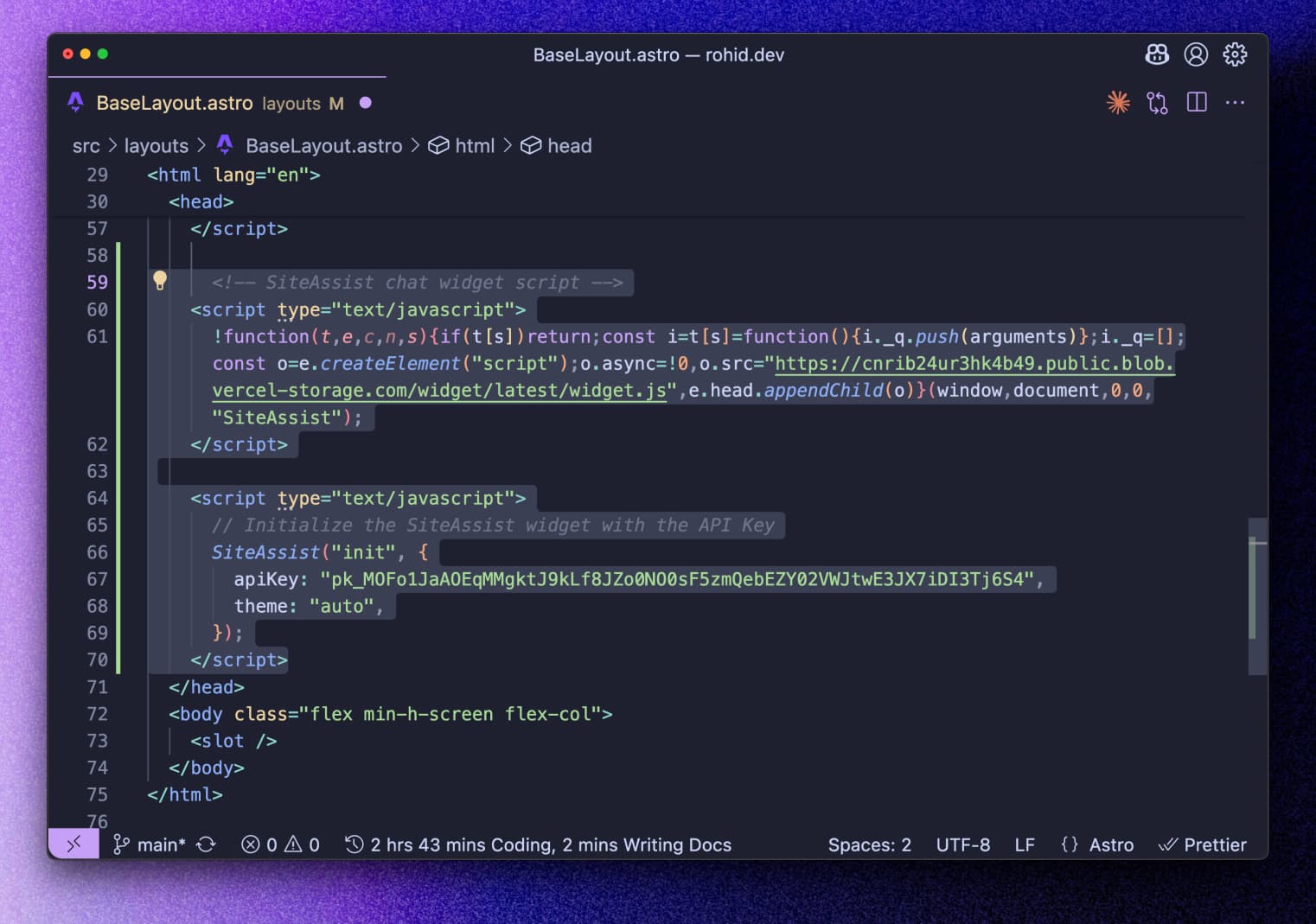Open GitHub Copilot chat from the title bar
This screenshot has height=924, width=1316.
coord(1156,54)
